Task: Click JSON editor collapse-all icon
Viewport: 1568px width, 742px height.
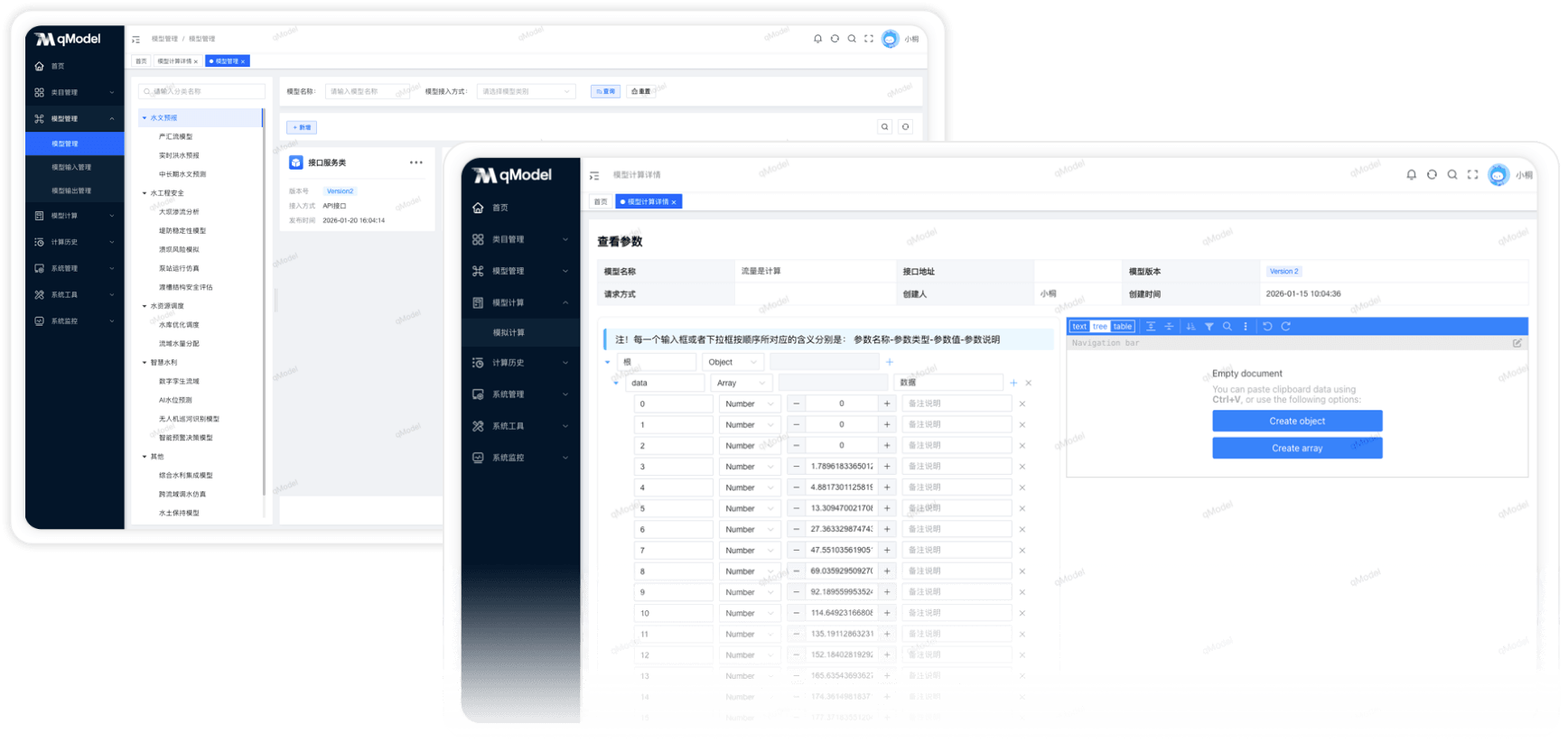Action: (x=1169, y=327)
